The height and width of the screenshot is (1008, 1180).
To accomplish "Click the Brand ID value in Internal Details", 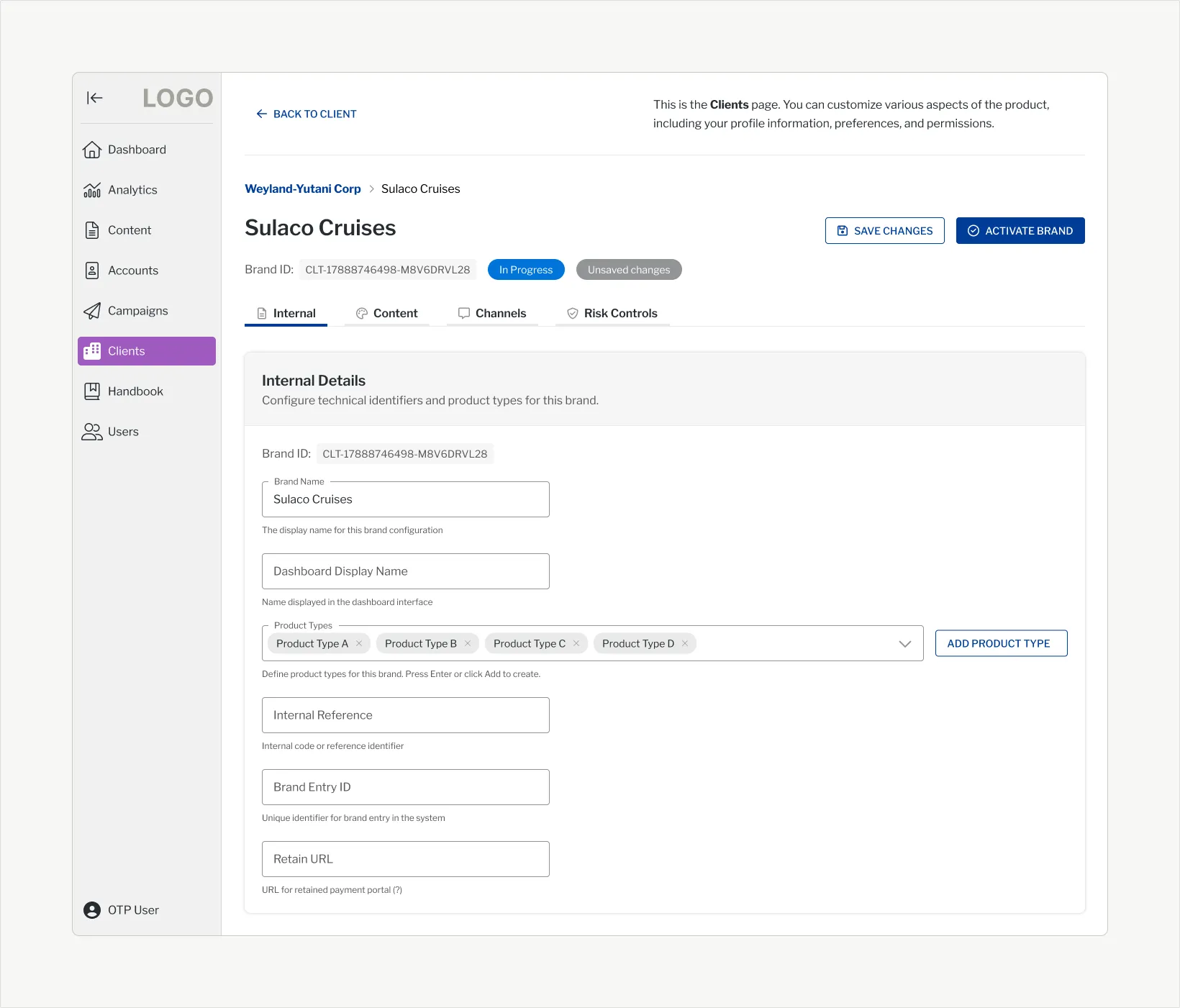I will tap(405, 454).
